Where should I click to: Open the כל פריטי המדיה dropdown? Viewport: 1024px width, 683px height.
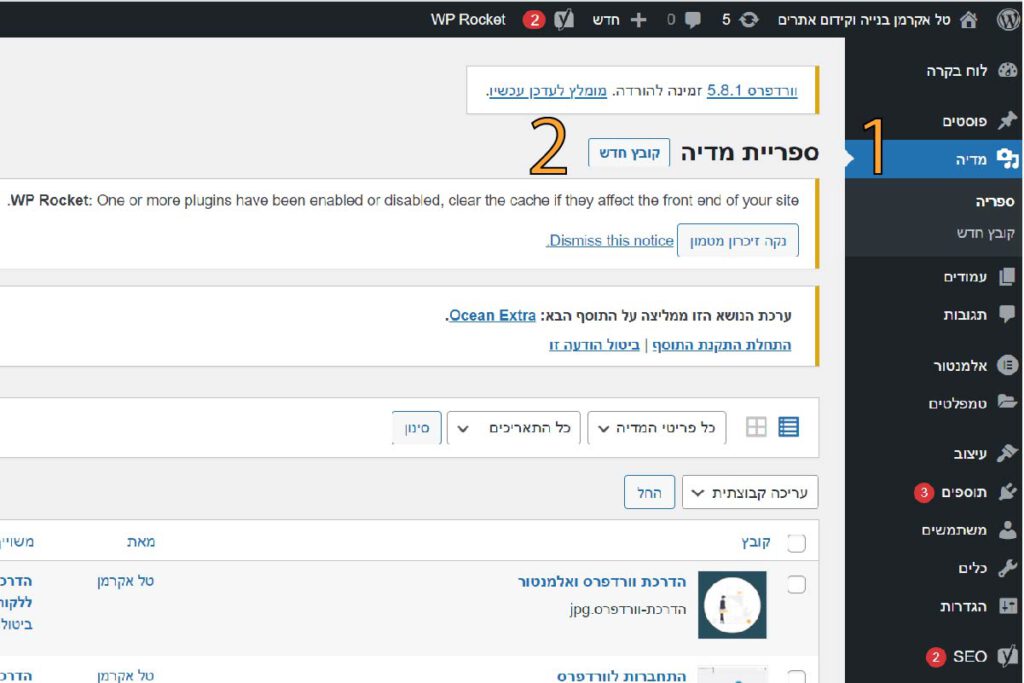657,428
